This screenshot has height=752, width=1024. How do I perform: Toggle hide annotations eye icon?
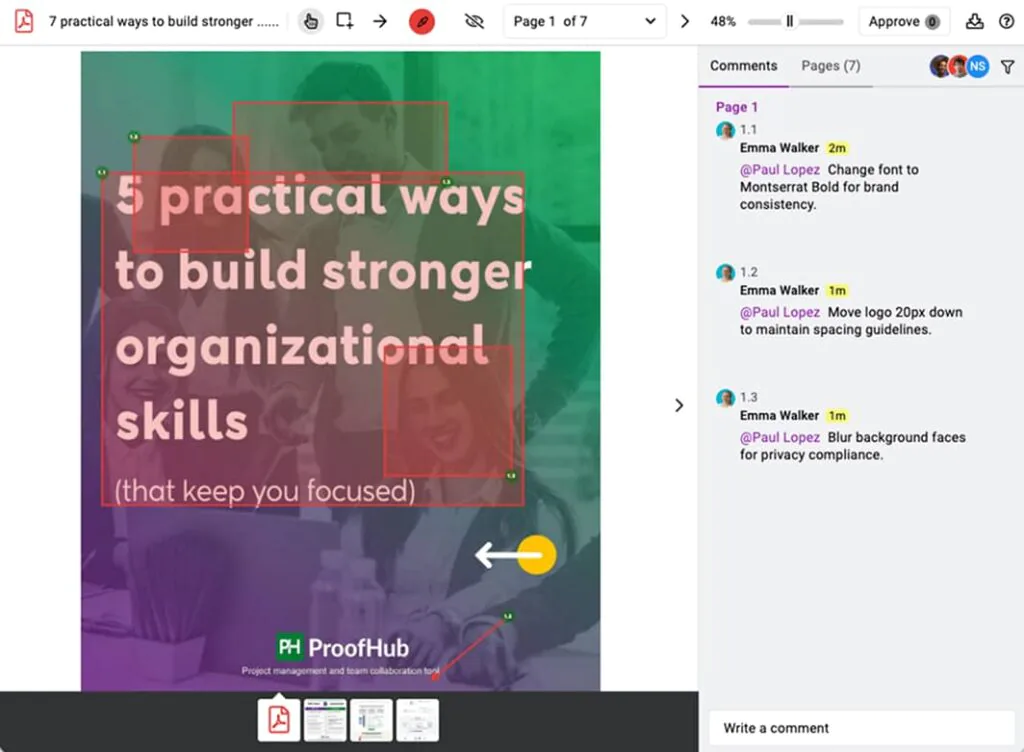474,21
